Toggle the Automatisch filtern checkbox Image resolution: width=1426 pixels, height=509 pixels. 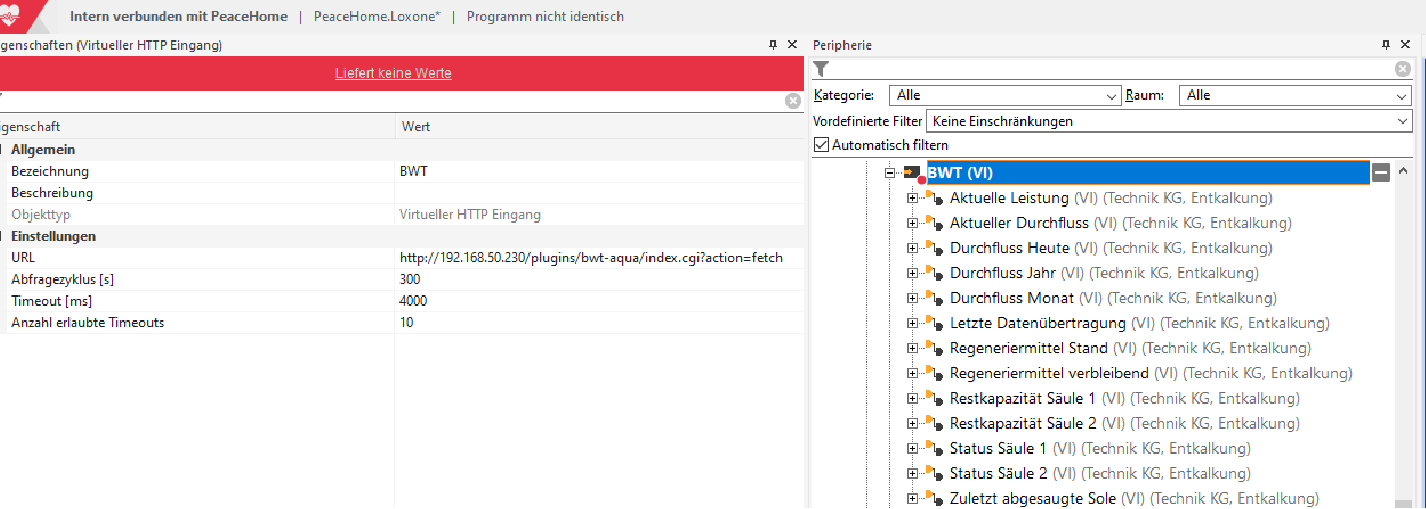click(x=822, y=145)
